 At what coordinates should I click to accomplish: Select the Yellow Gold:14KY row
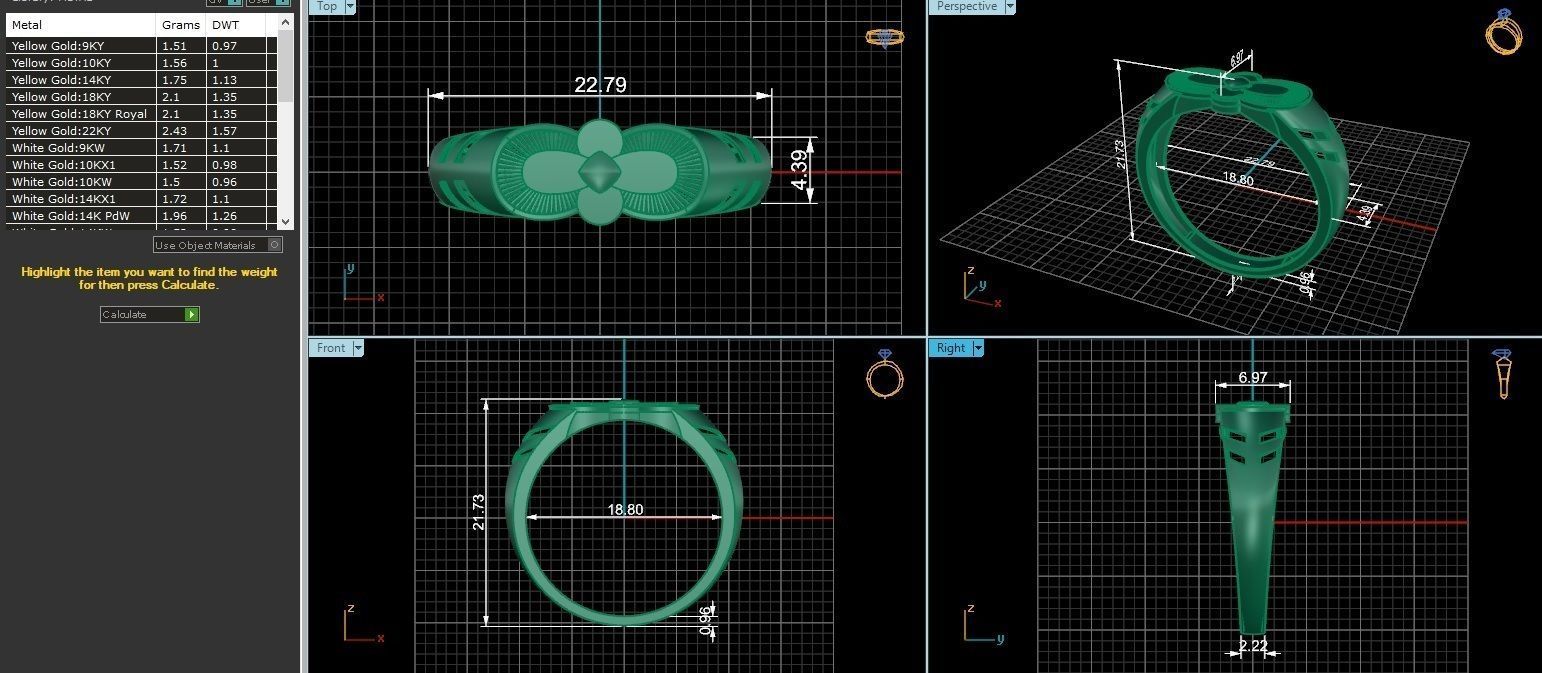pyautogui.click(x=141, y=80)
